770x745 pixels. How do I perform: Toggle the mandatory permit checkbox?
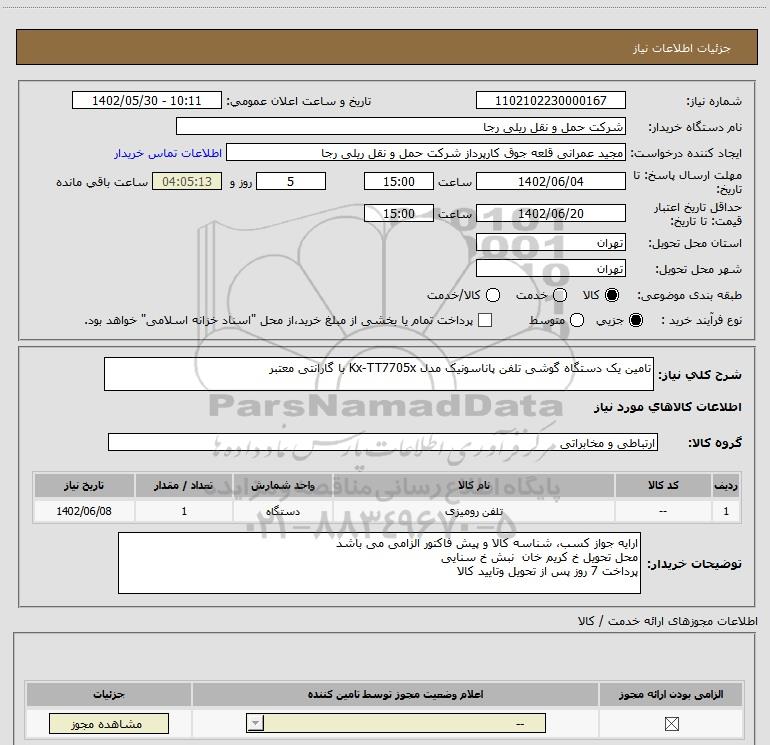(x=671, y=724)
